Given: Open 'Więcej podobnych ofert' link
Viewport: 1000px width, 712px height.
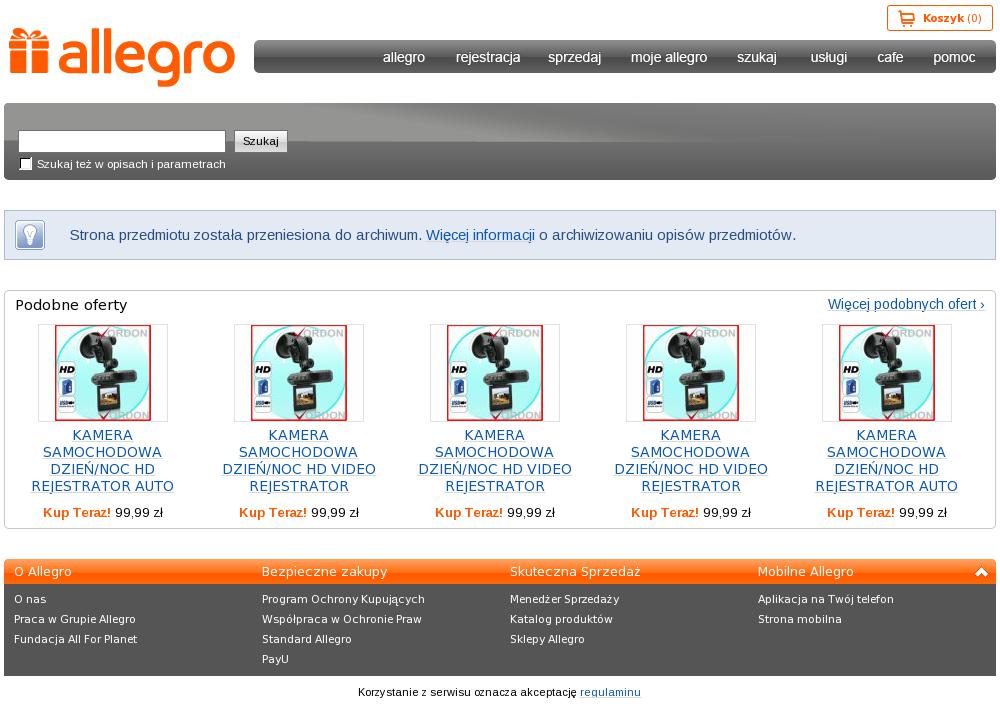Looking at the screenshot, I should pyautogui.click(x=906, y=304).
